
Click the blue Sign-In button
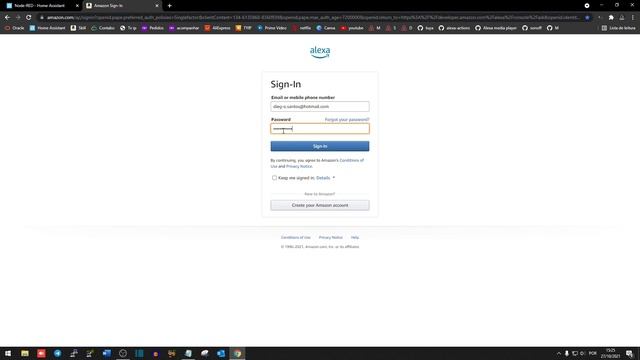[x=320, y=146]
